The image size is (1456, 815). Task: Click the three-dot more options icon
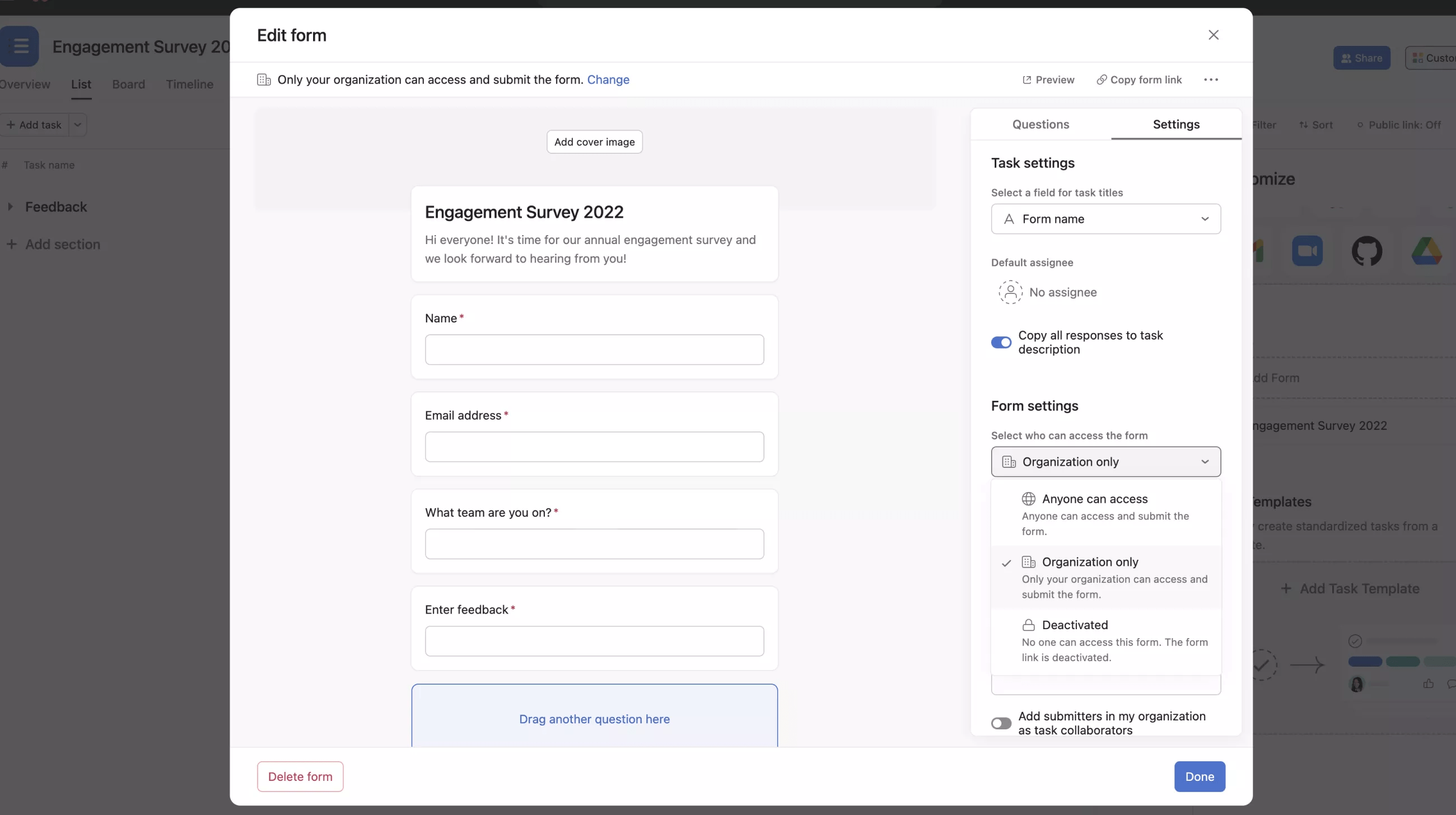[1211, 79]
